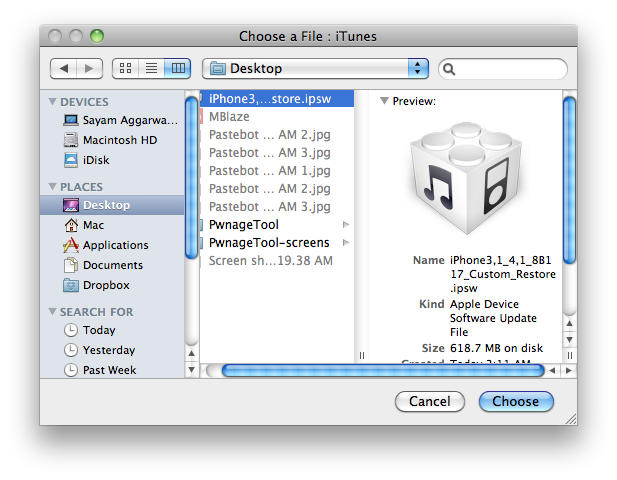The width and height of the screenshot is (617, 480).
Task: Open the PwnageTool-screens folder
Action: (x=270, y=243)
